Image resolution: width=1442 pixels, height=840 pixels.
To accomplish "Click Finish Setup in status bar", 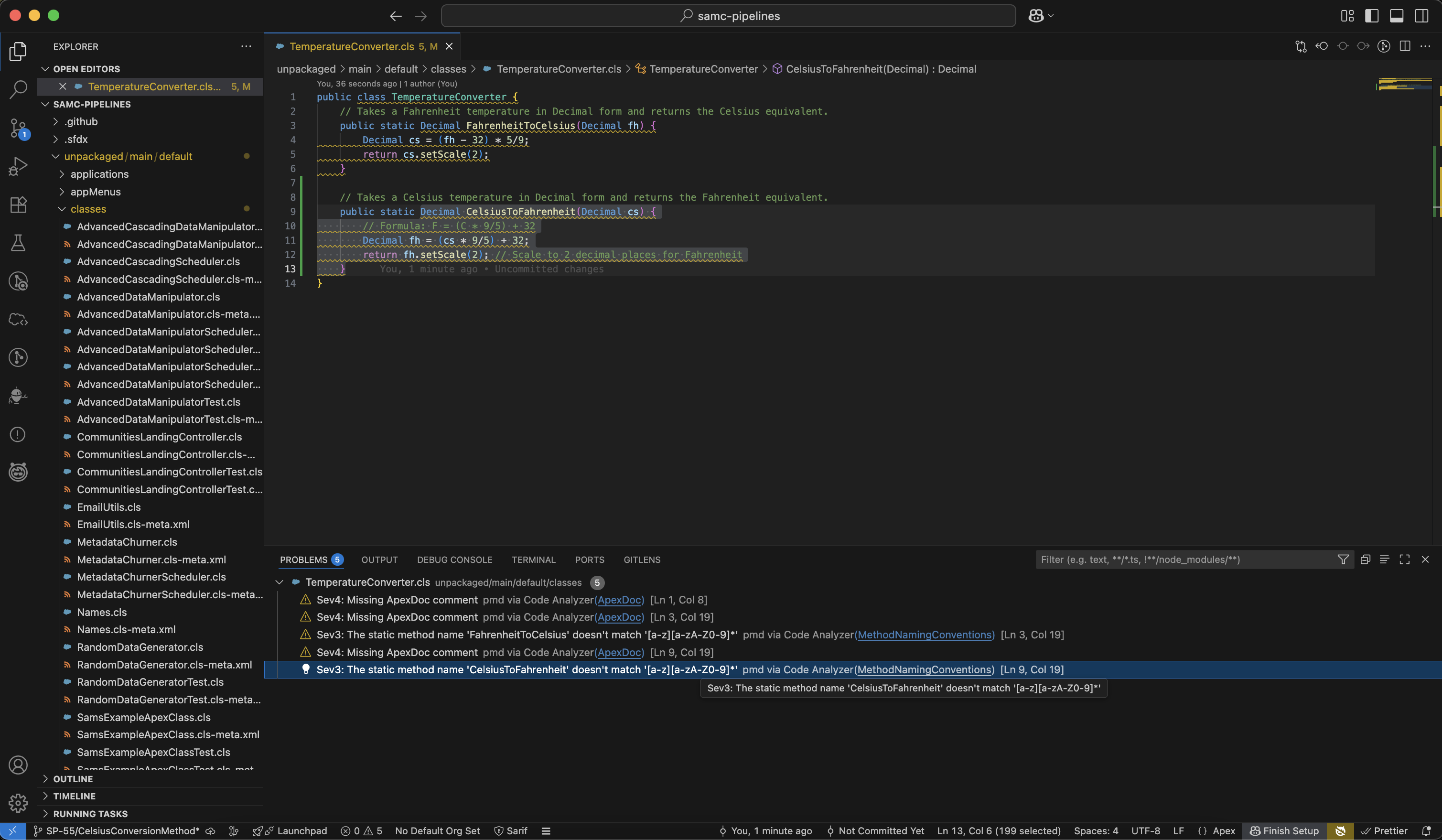I will (x=1285, y=831).
